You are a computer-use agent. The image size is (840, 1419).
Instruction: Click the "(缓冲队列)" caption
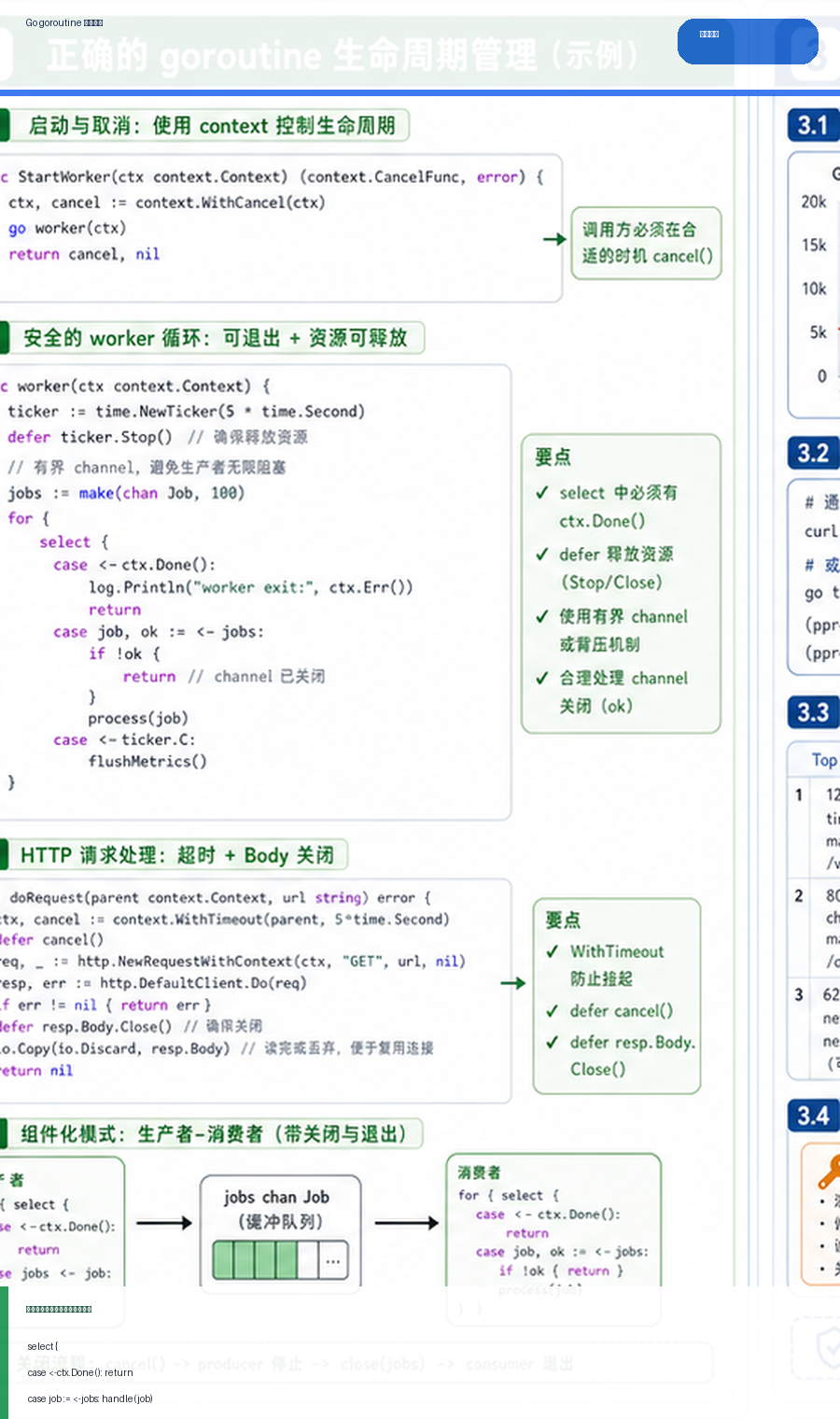280,1222
